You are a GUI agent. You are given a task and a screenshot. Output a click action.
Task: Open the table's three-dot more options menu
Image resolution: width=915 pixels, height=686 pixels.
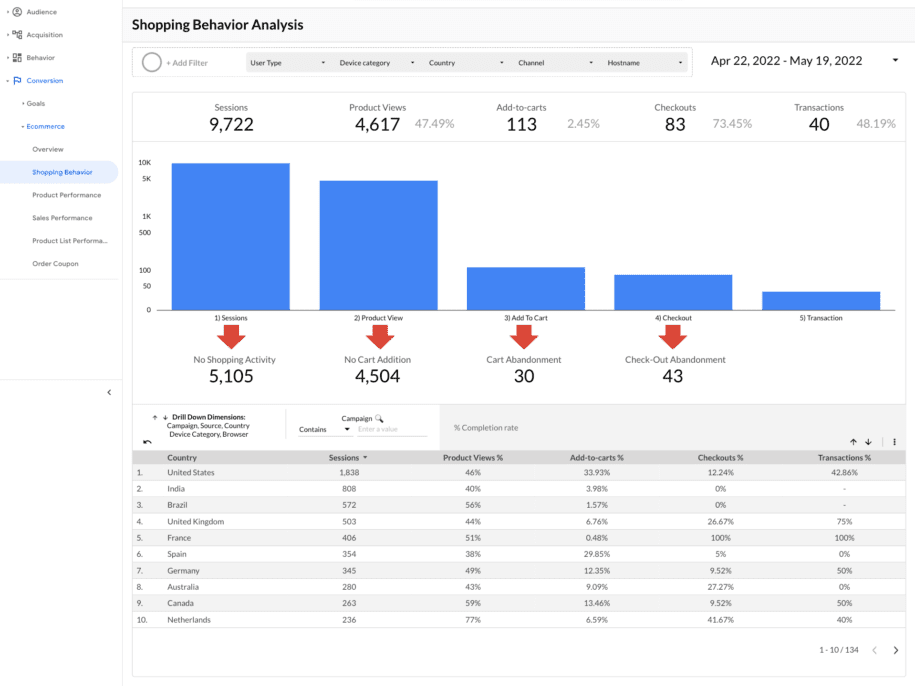tap(894, 442)
